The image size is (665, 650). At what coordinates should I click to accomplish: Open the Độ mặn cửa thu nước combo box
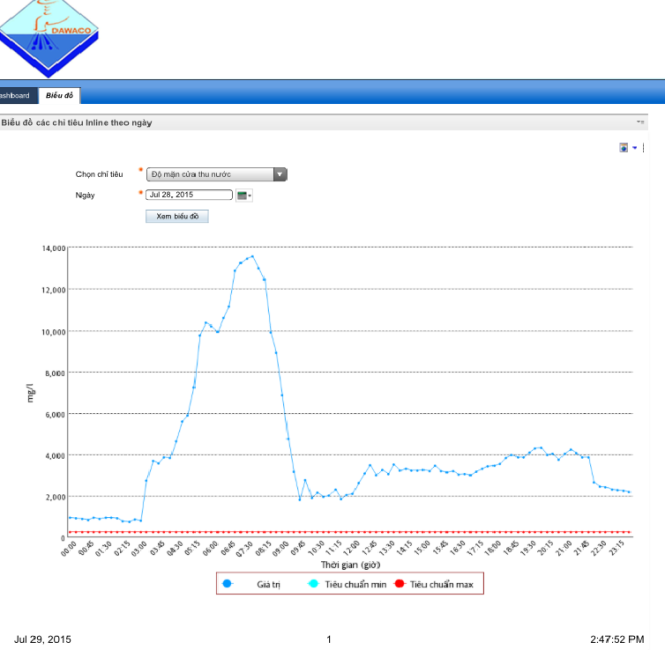(216, 174)
